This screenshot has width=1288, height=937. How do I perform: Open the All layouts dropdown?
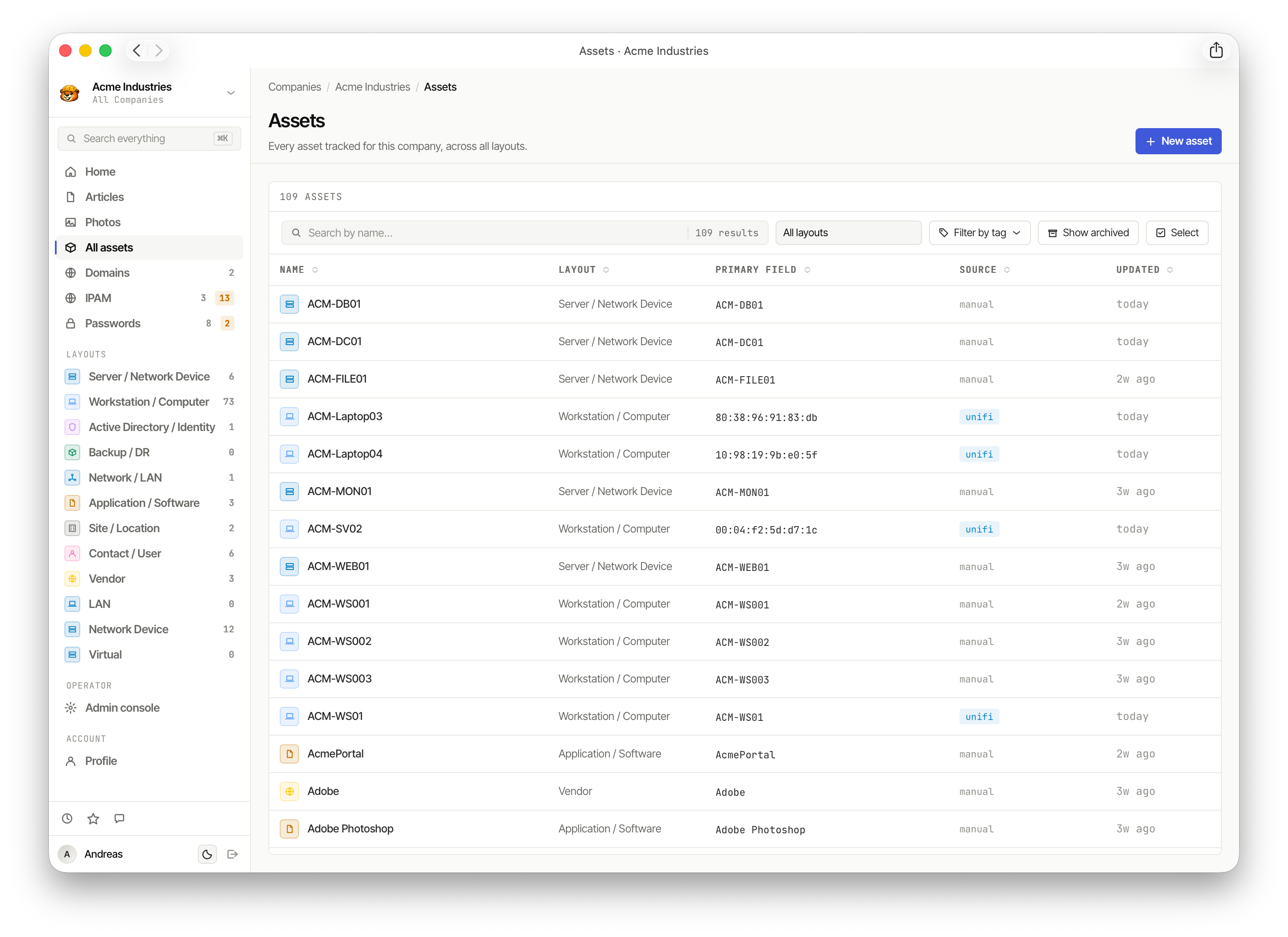click(848, 233)
